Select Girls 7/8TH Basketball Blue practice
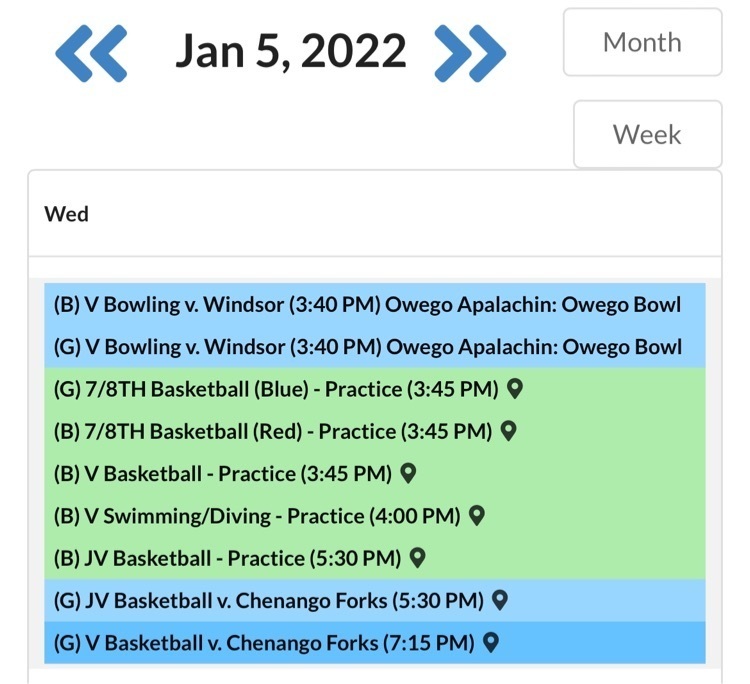750x684 pixels. [275, 389]
